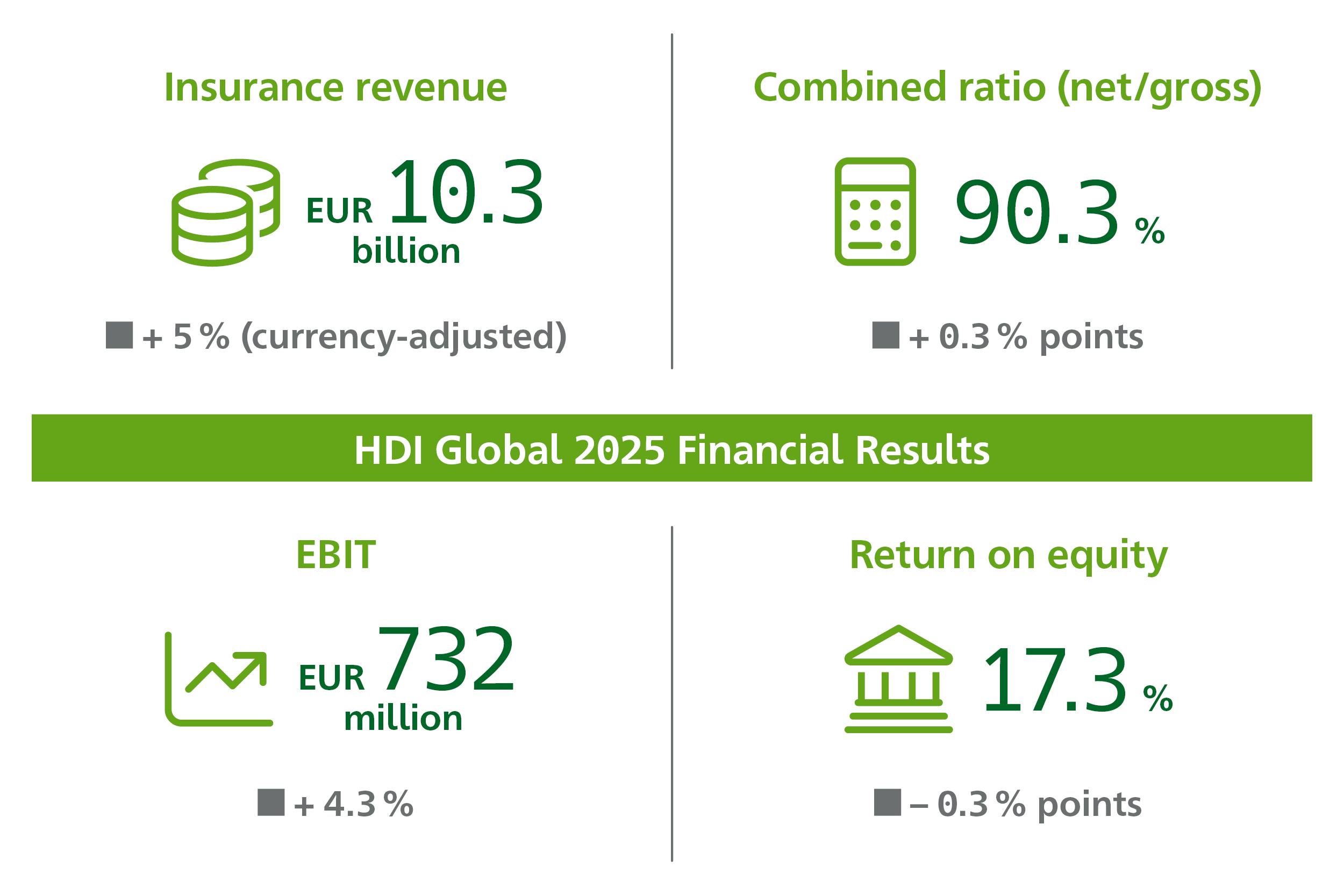Click the 90.3 % value
The image size is (1344, 896).
click(x=1037, y=212)
